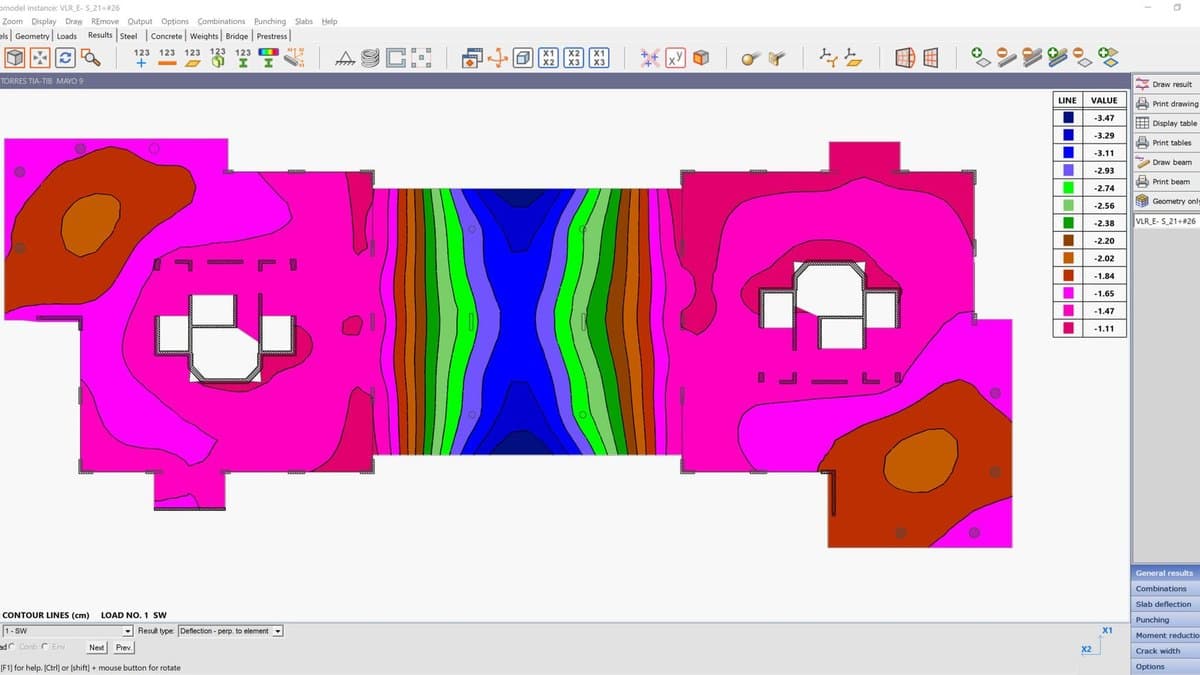Select the X2-X3 plane view
Screen dimensions: 1200x675
[x=574, y=58]
